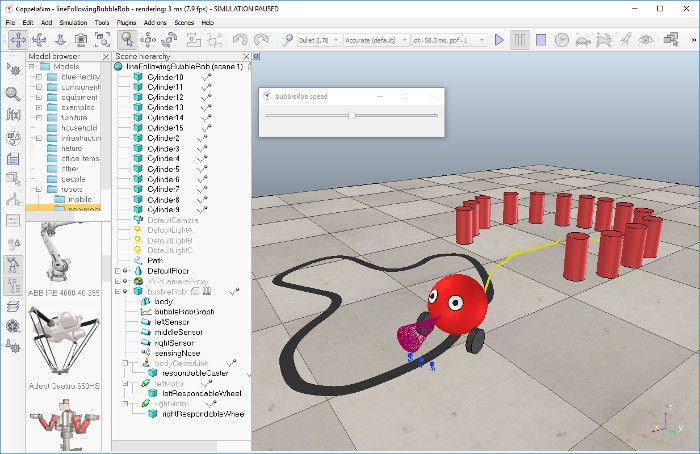700x454 pixels.
Task: Open simulation settings in left sidebar
Action: (x=13, y=69)
